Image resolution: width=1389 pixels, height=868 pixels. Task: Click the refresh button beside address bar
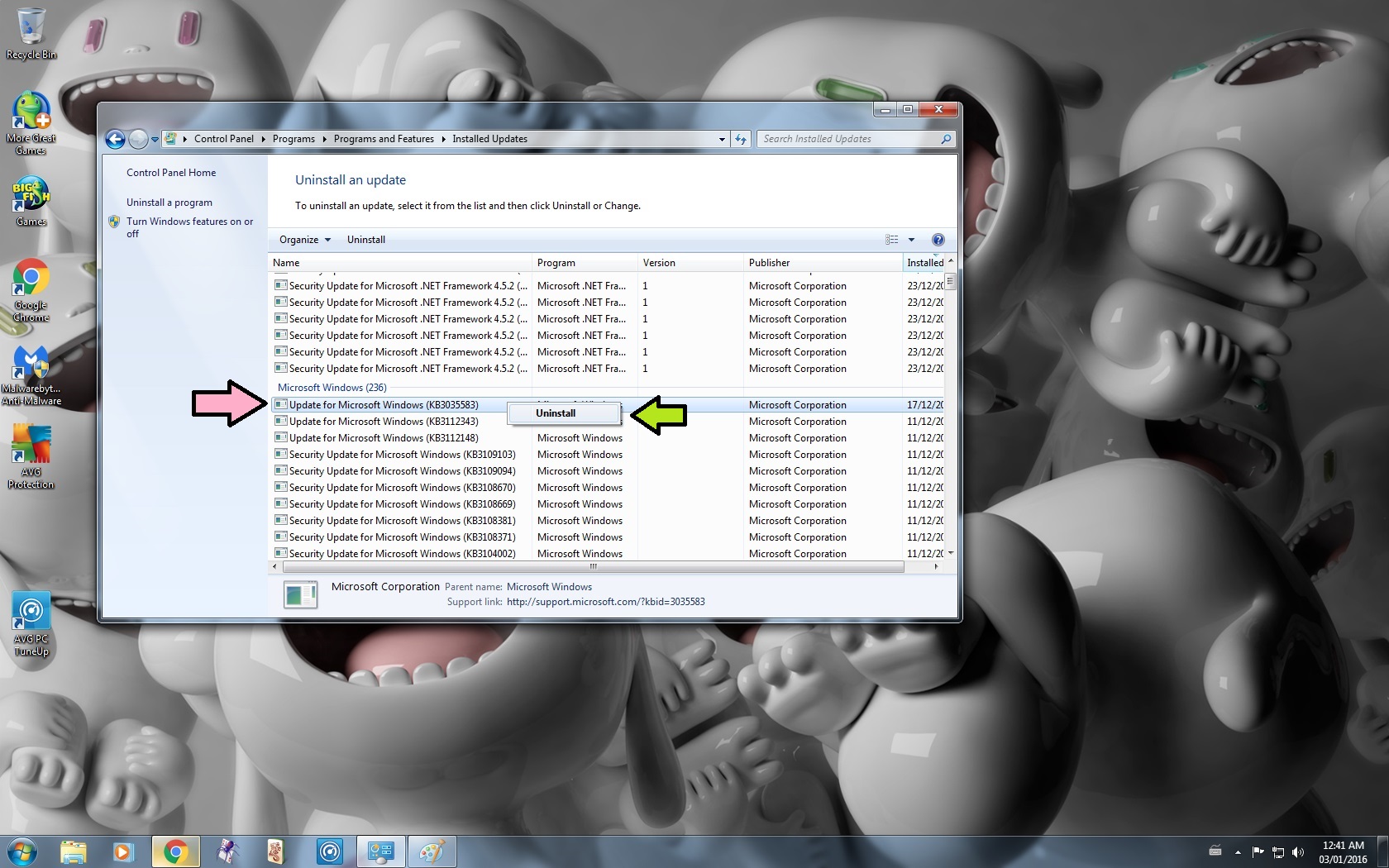coord(741,139)
